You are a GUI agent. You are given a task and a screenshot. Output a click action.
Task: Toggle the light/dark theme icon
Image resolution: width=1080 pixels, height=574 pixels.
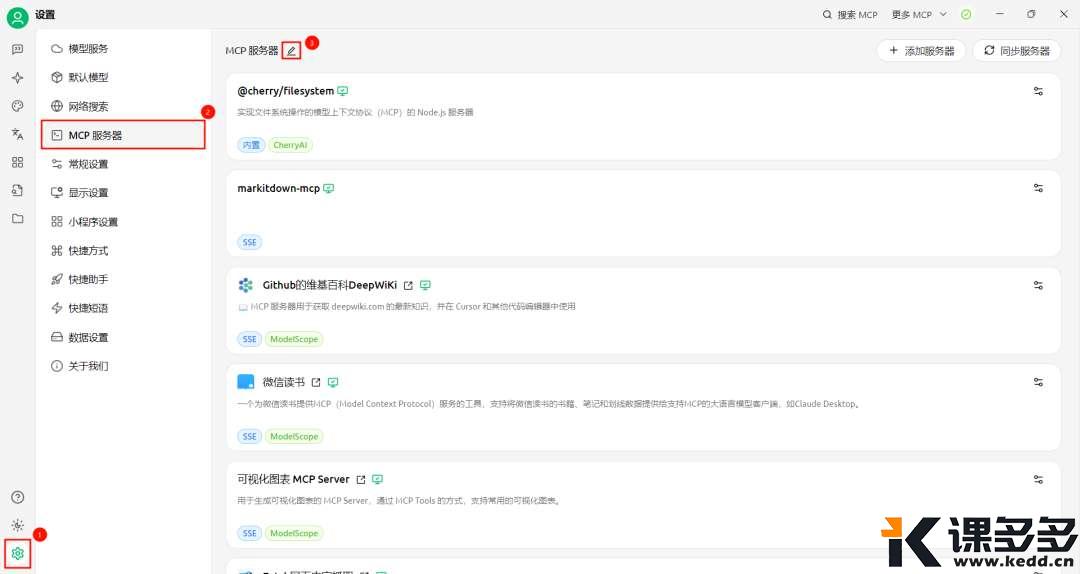click(18, 525)
